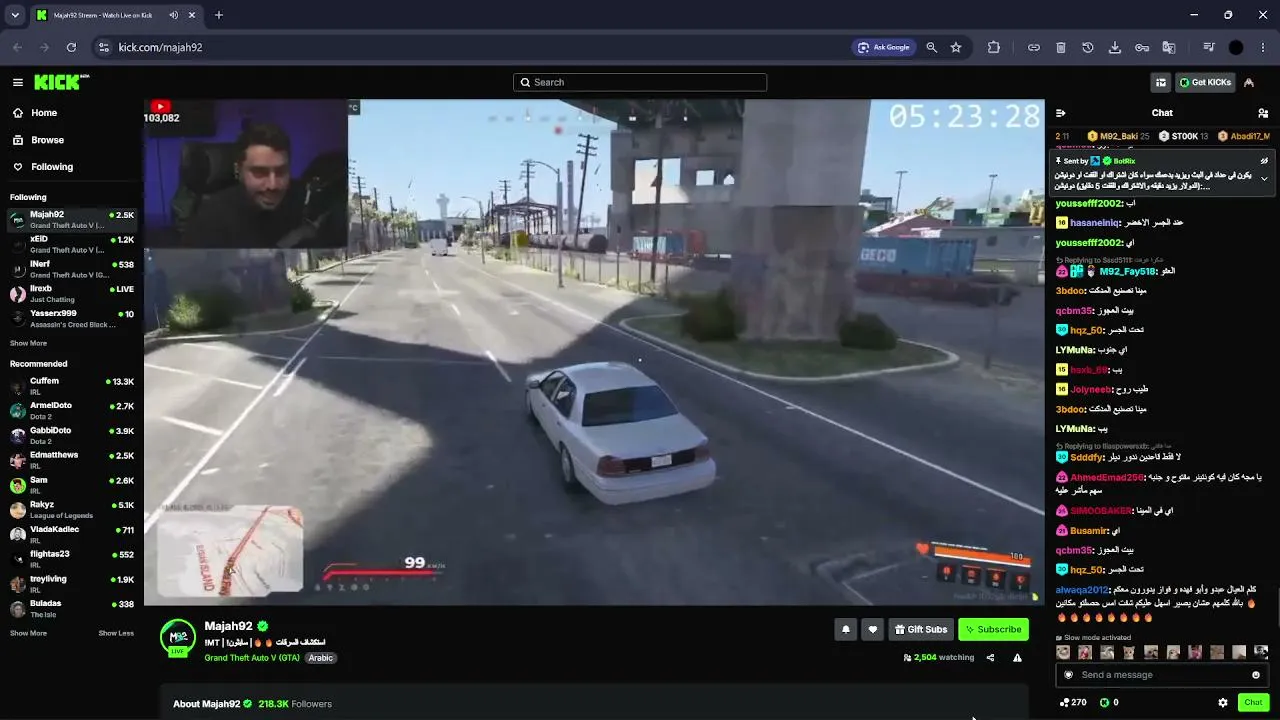The height and width of the screenshot is (720, 1280).
Task: Open a new browser tab
Action: [219, 15]
